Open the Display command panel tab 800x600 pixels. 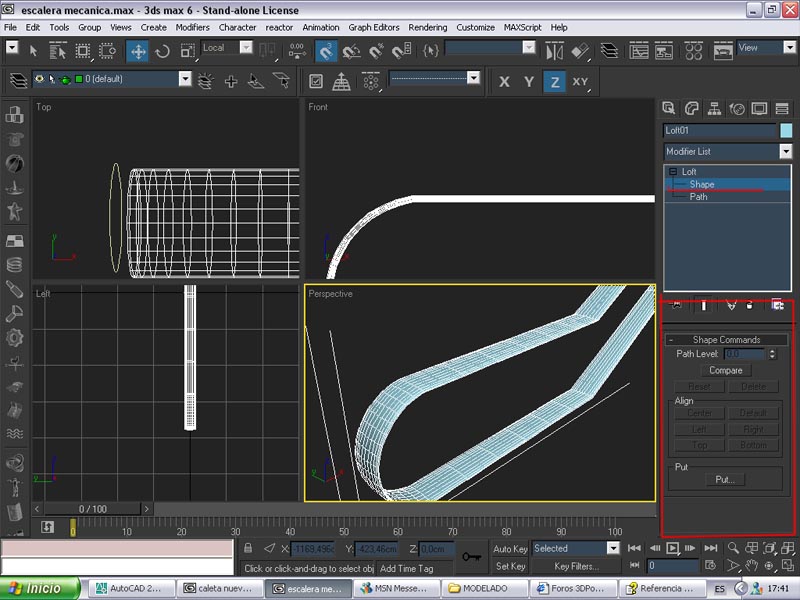pyautogui.click(x=760, y=108)
